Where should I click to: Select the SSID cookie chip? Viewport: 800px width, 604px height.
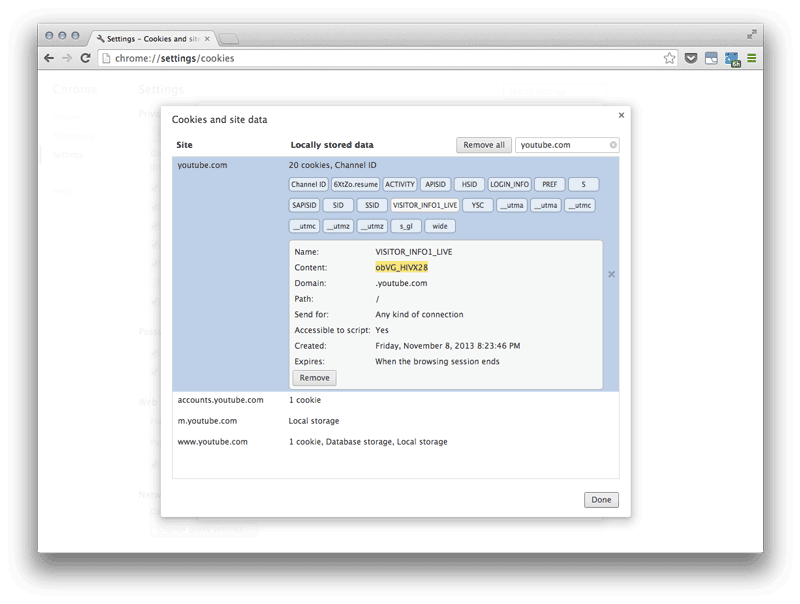pos(372,205)
